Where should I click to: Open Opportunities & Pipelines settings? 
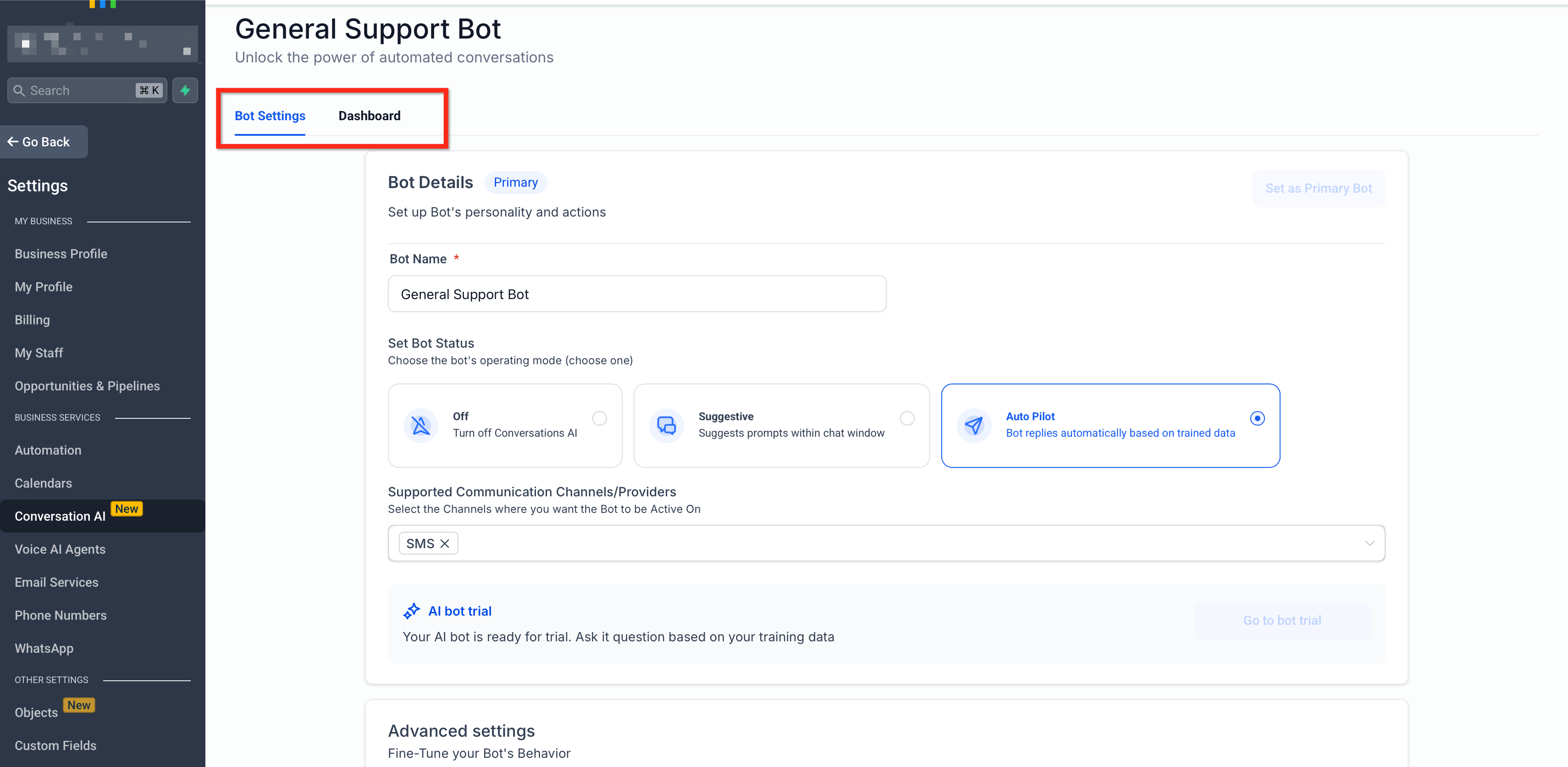87,386
